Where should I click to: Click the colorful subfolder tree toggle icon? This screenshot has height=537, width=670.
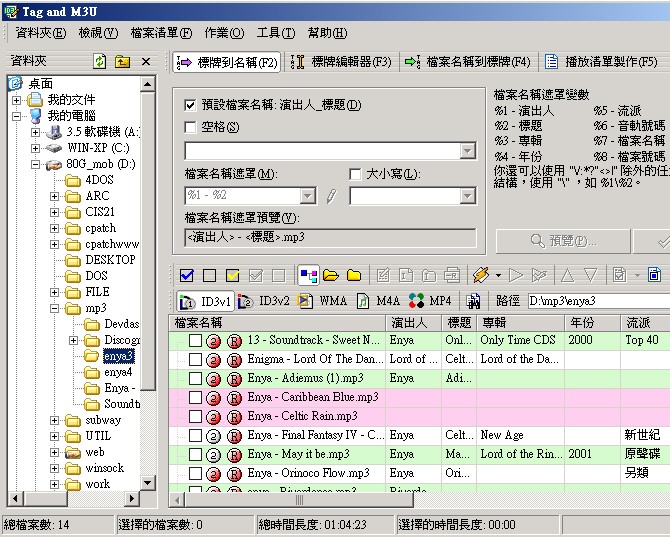point(308,275)
